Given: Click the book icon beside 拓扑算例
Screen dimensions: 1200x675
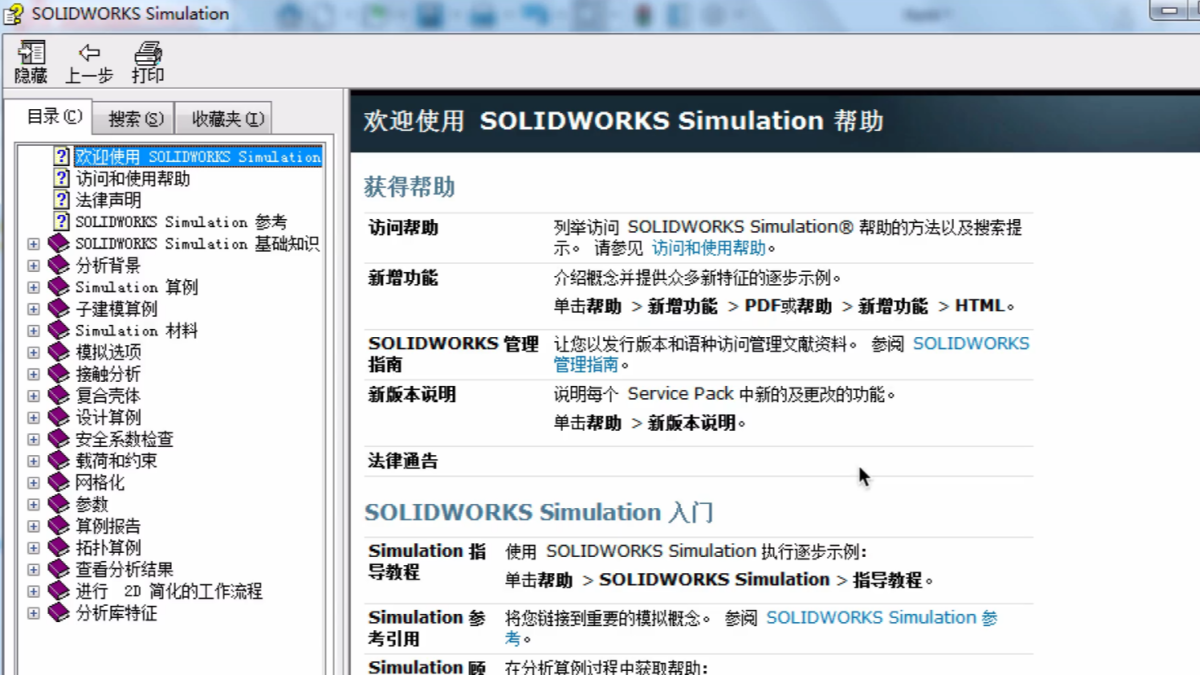Looking at the screenshot, I should point(59,548).
